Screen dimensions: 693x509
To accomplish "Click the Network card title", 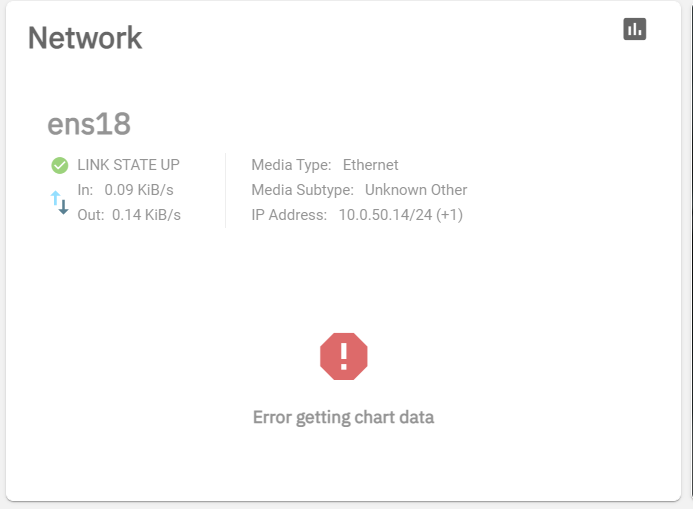I will point(85,38).
